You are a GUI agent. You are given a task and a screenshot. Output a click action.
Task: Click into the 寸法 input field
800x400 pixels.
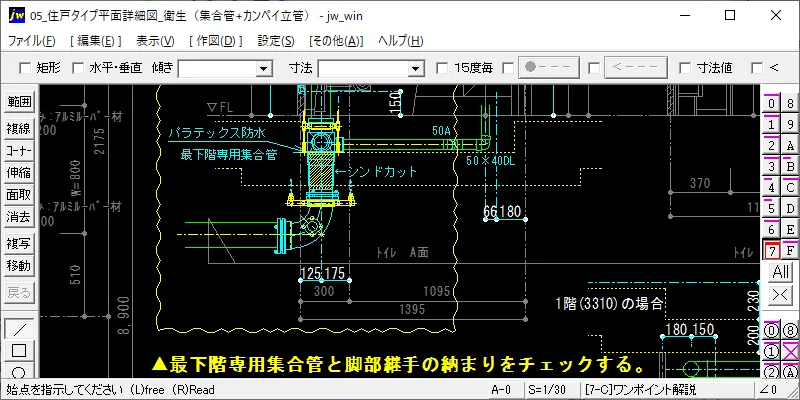pos(363,68)
